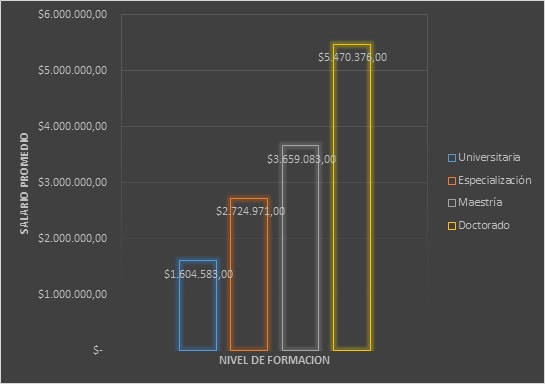Click the yellow Doctorado legend swatch
The height and width of the screenshot is (384, 545).
(452, 226)
